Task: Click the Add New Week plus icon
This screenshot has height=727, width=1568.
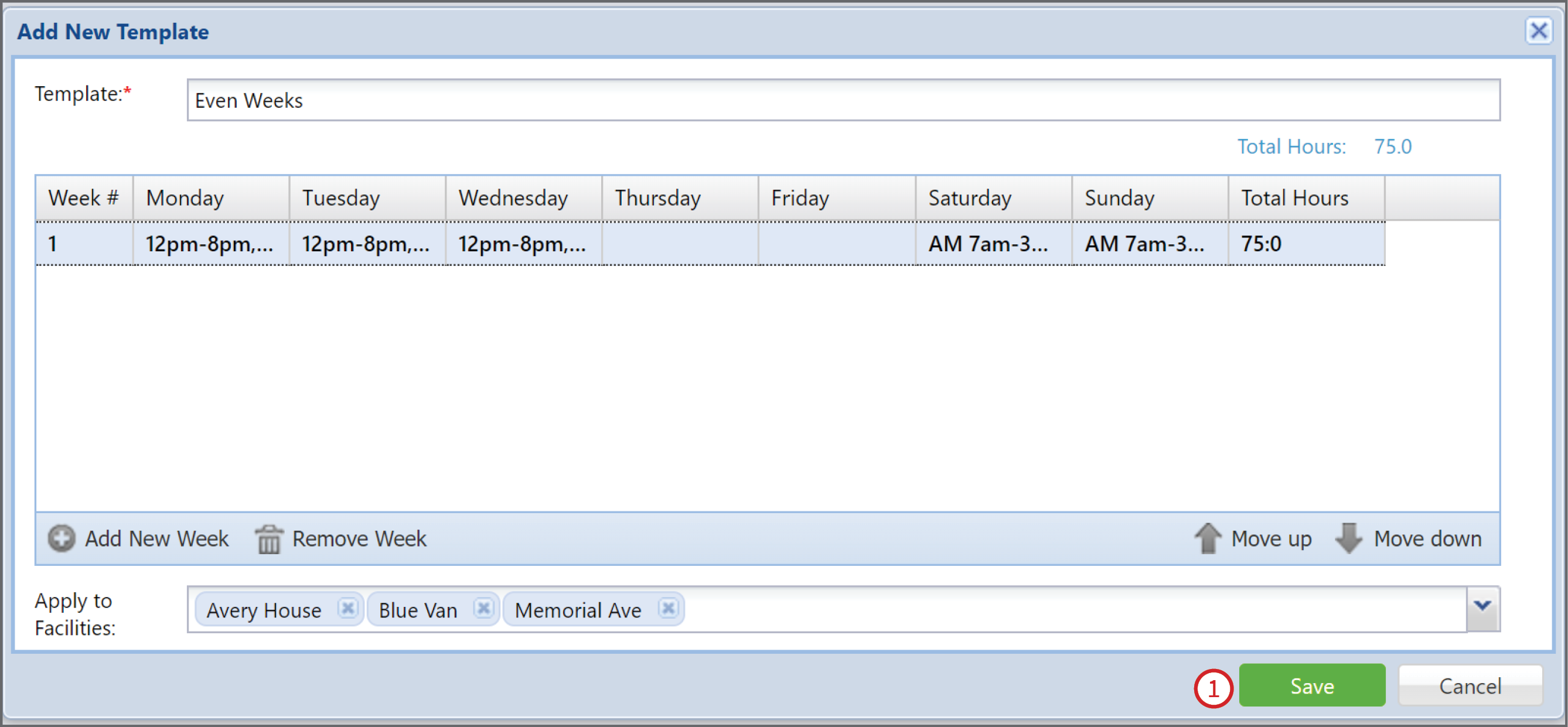Action: point(62,538)
